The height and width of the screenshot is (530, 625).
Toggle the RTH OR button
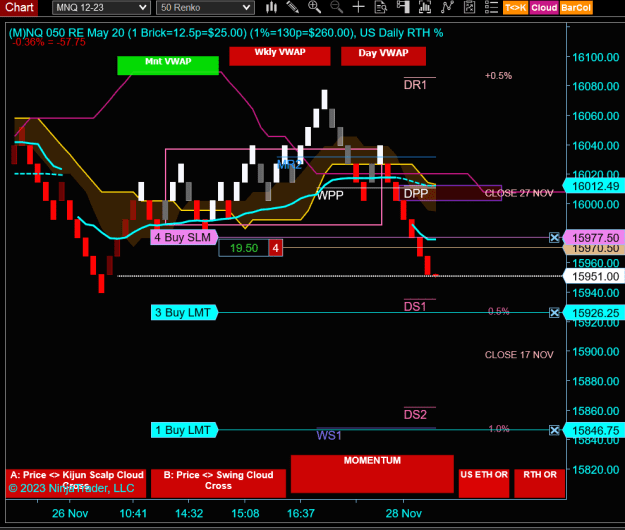(540, 483)
